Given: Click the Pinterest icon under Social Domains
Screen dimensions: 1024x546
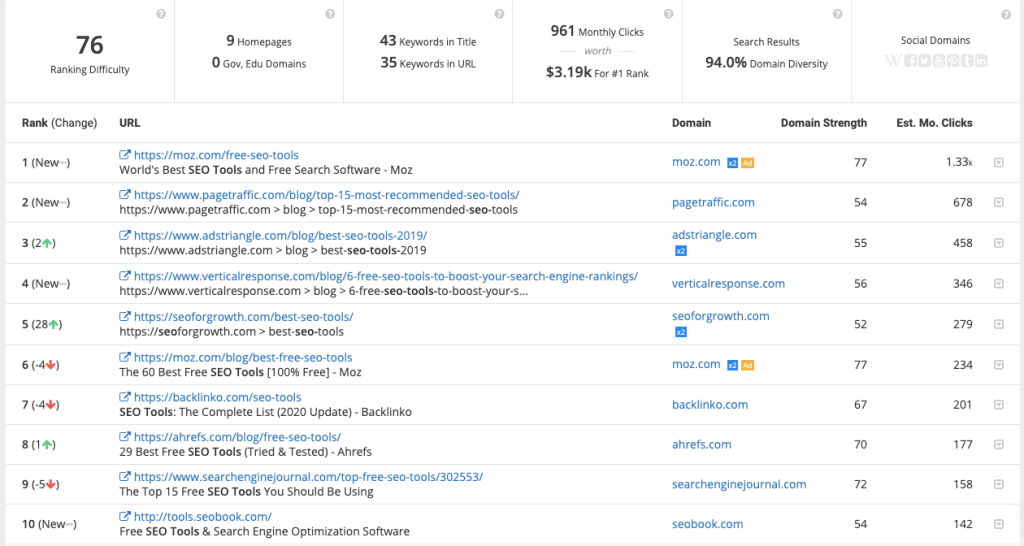Looking at the screenshot, I should pos(953,61).
